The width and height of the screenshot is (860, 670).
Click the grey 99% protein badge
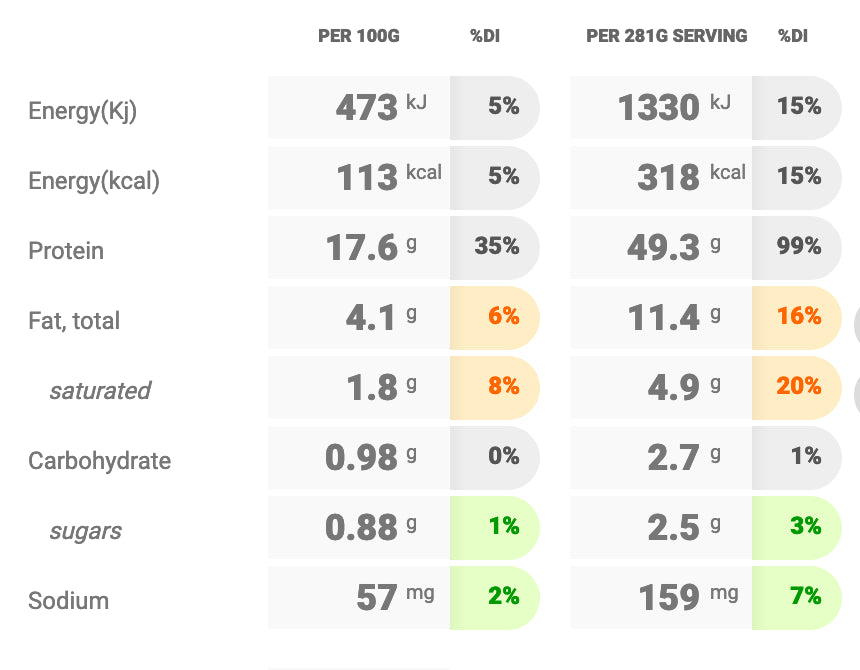point(797,247)
